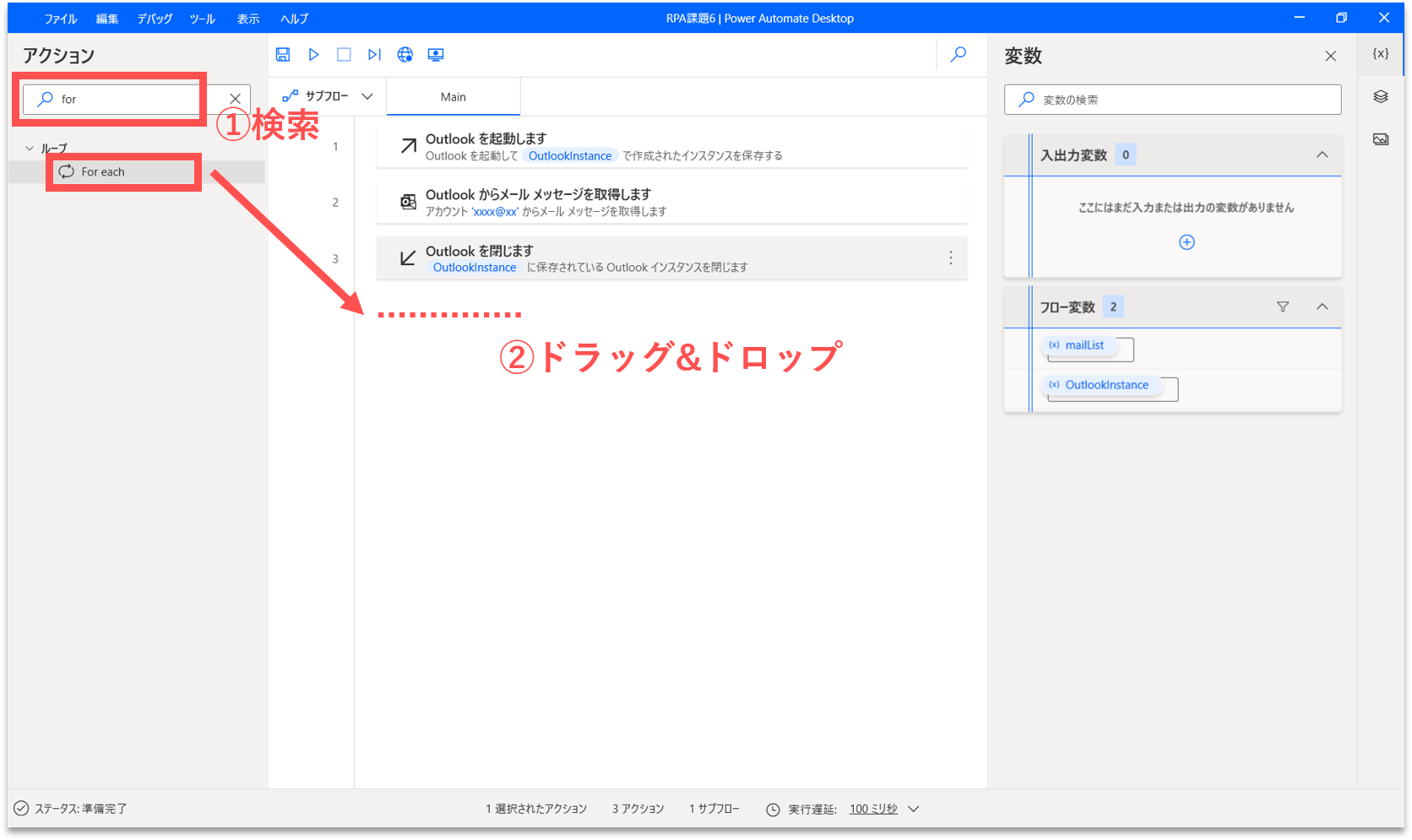Click the Save flow icon

283,55
